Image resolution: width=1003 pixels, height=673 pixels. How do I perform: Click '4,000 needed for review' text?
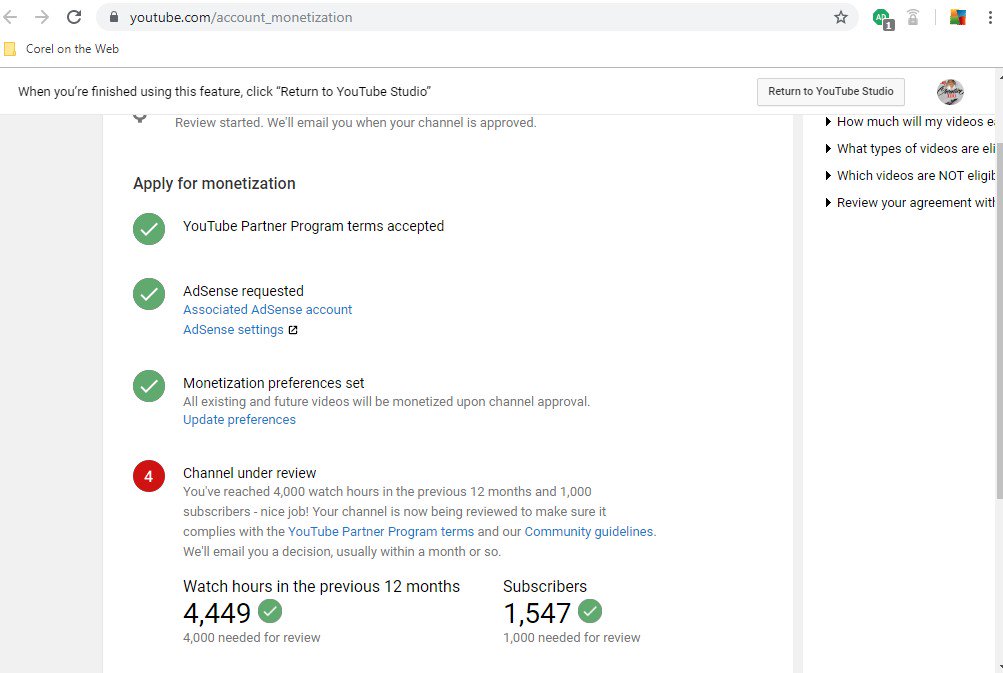(251, 638)
